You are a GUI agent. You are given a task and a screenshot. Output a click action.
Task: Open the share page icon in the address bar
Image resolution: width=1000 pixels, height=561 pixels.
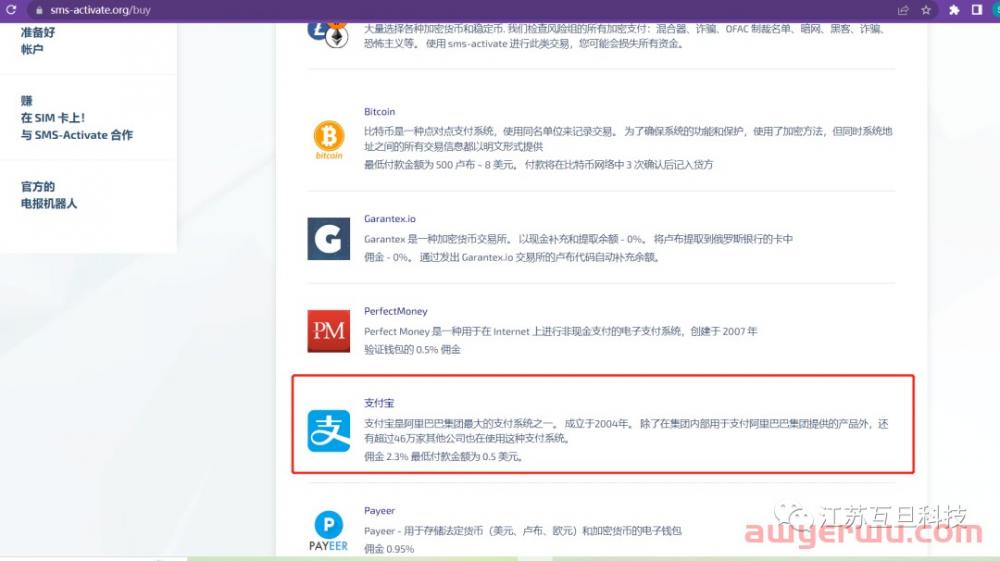[903, 10]
